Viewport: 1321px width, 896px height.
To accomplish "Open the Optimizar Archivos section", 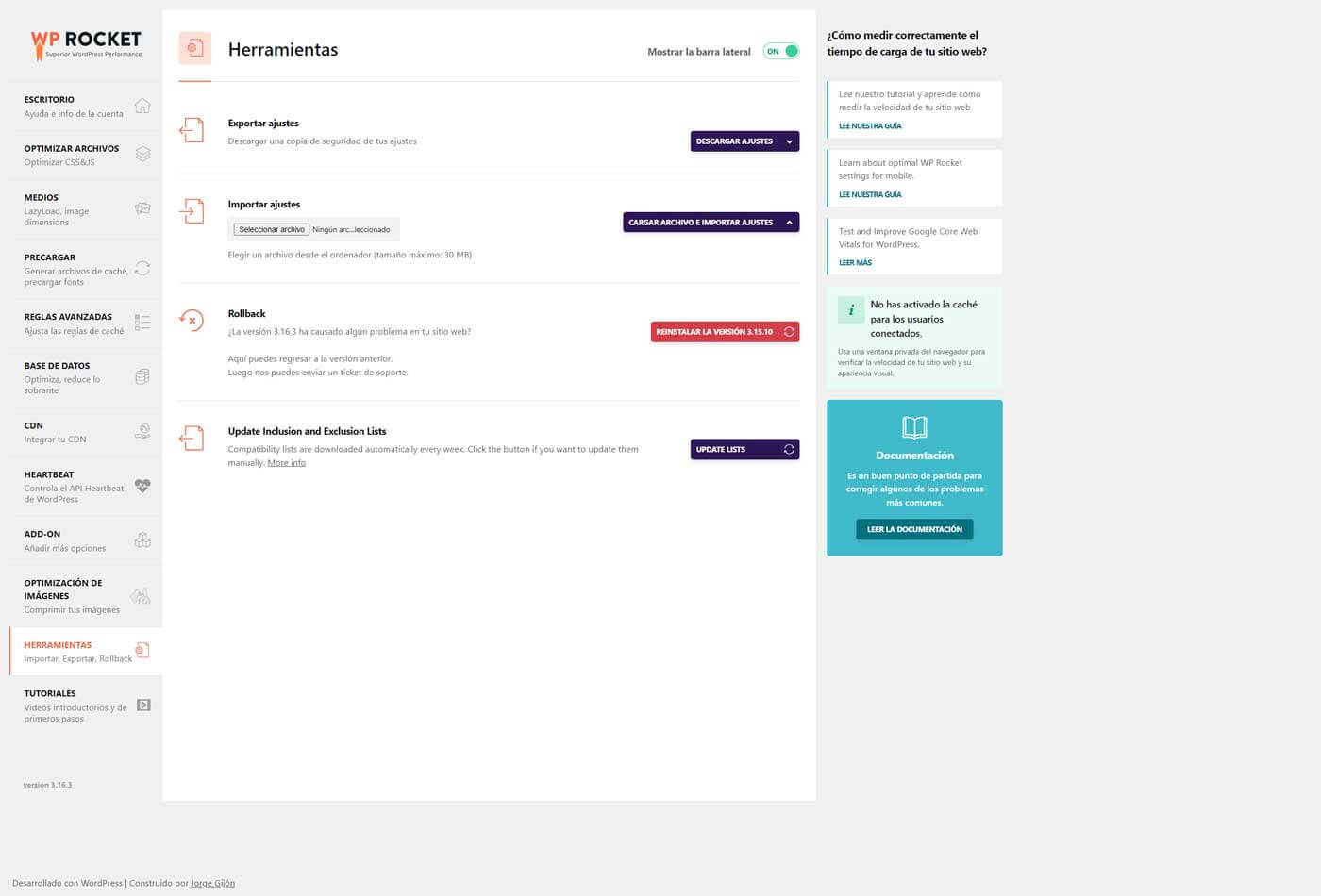I will 86,155.
